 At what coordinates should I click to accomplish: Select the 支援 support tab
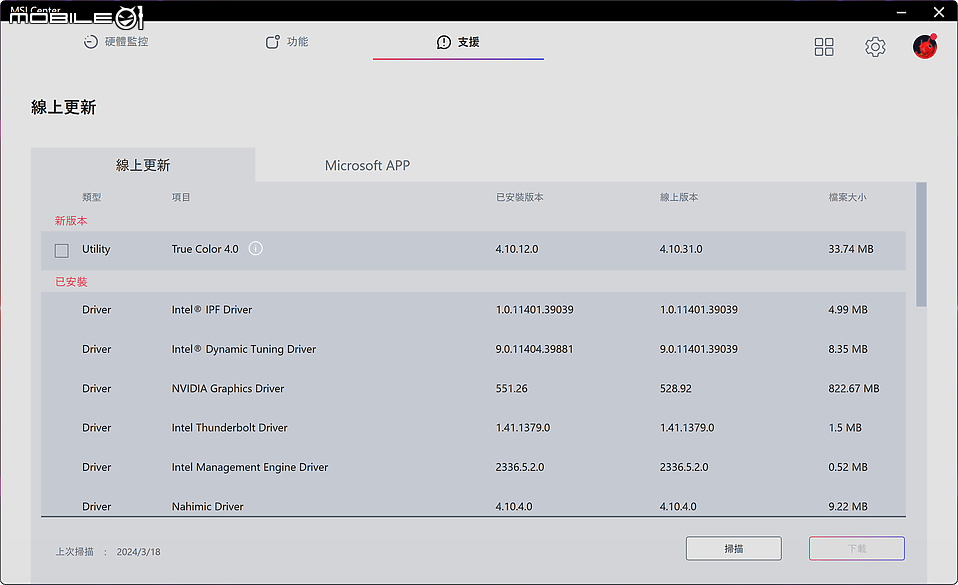pyautogui.click(x=458, y=42)
